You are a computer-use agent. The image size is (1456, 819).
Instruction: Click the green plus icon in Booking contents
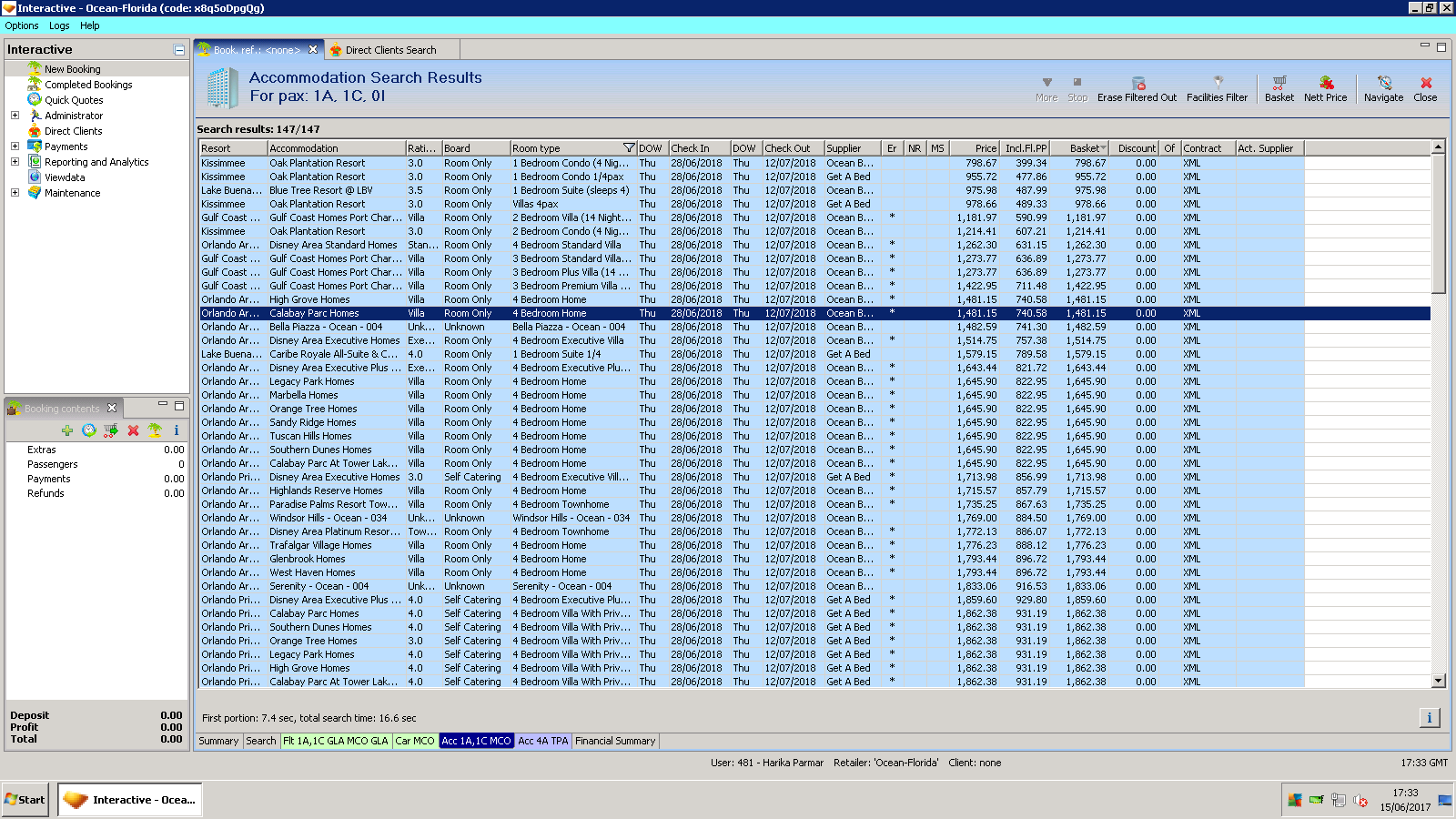click(x=67, y=430)
